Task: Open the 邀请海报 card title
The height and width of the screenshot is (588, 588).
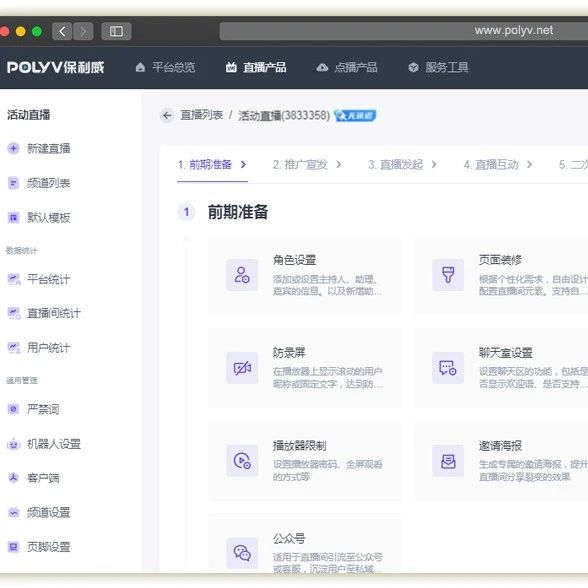Action: [500, 446]
